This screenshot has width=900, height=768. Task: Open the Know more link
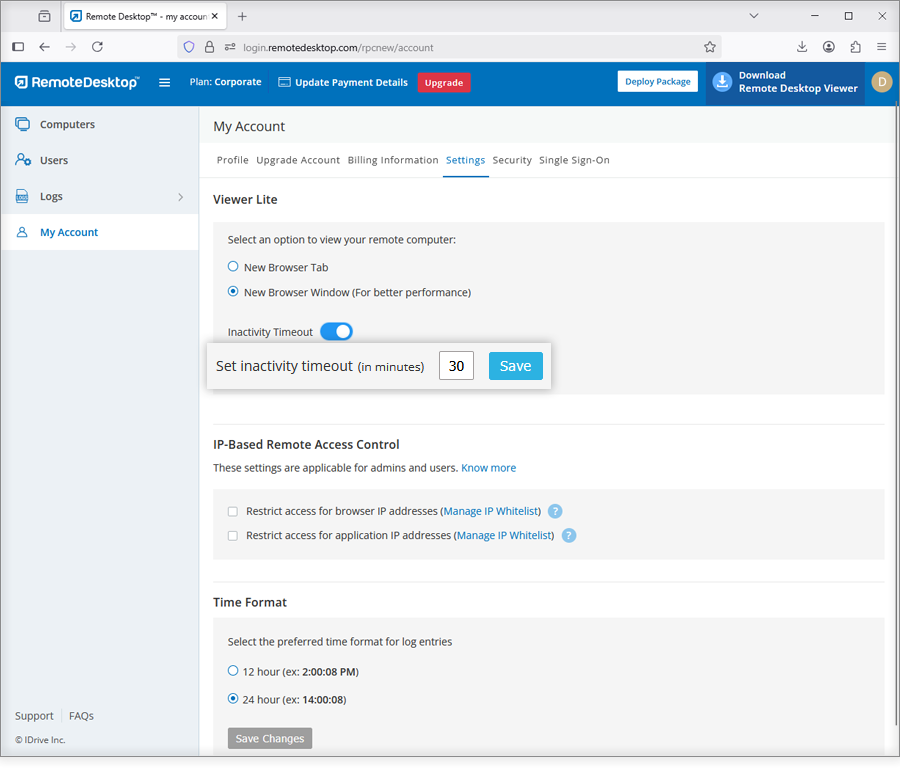(x=488, y=468)
